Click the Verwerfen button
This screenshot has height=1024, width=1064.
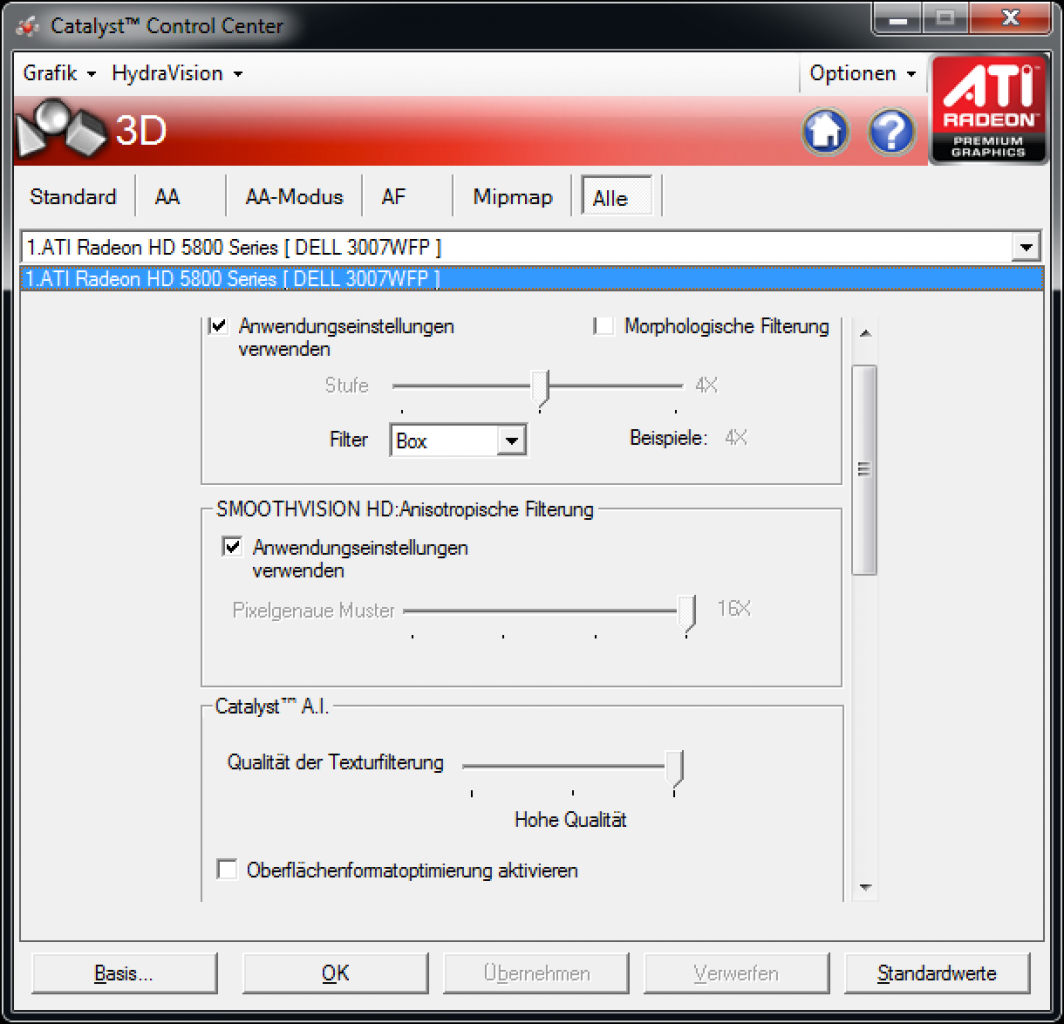click(736, 973)
